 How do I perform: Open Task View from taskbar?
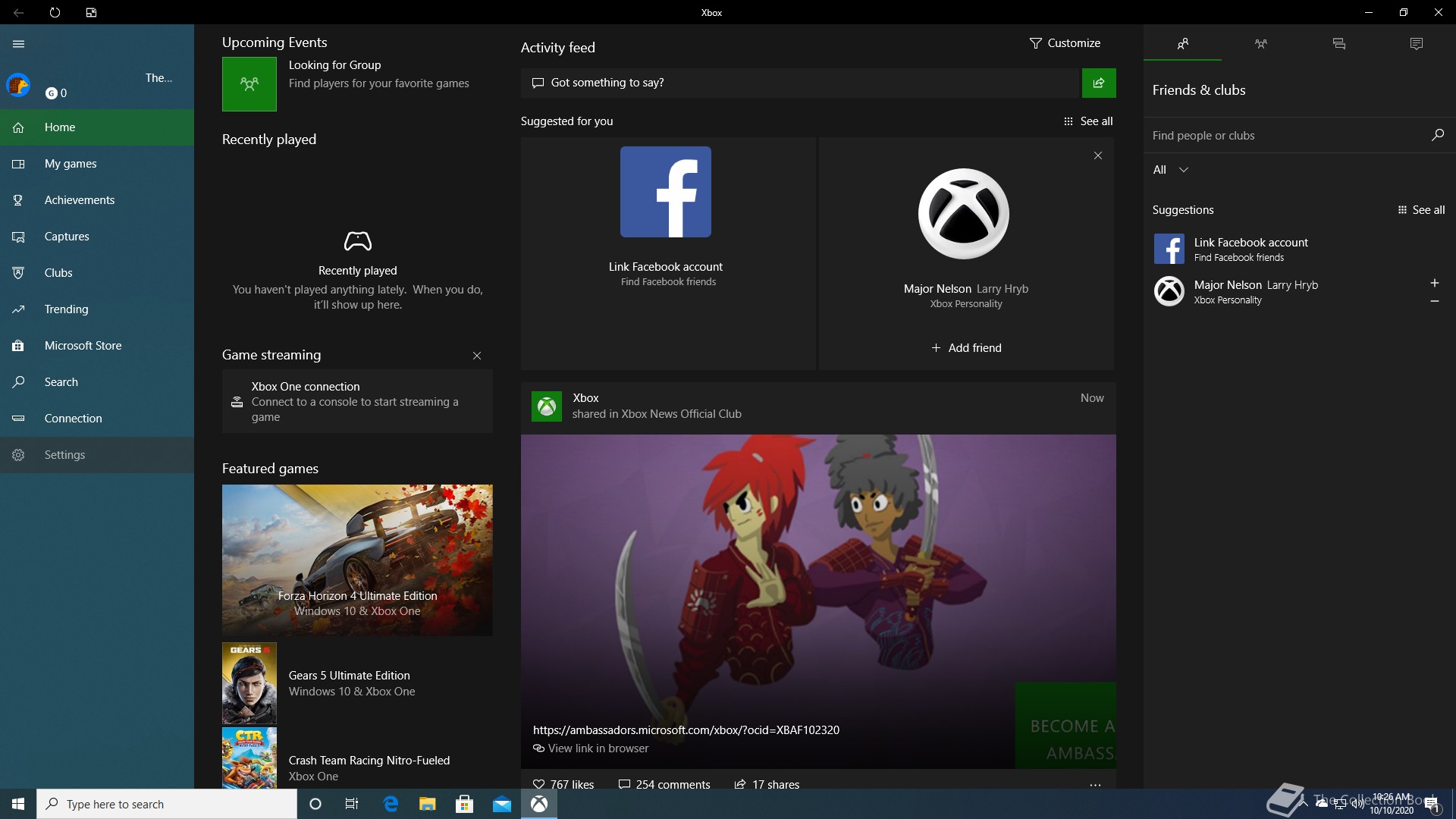[x=352, y=804]
